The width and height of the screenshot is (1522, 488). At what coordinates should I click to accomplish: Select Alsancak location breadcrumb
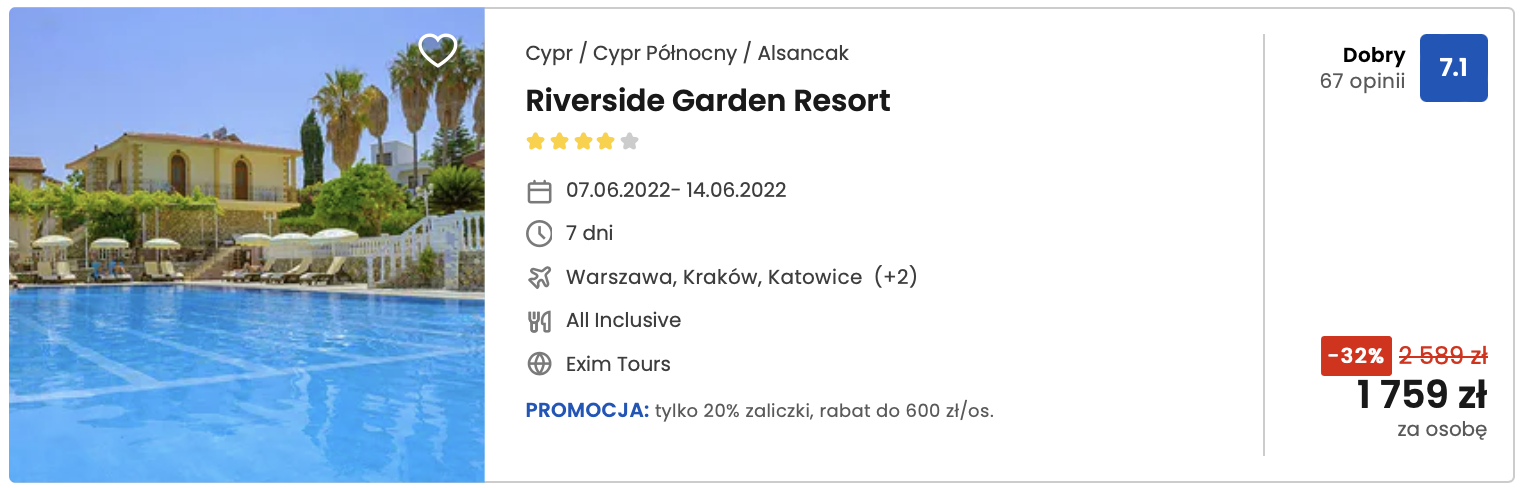click(x=803, y=53)
